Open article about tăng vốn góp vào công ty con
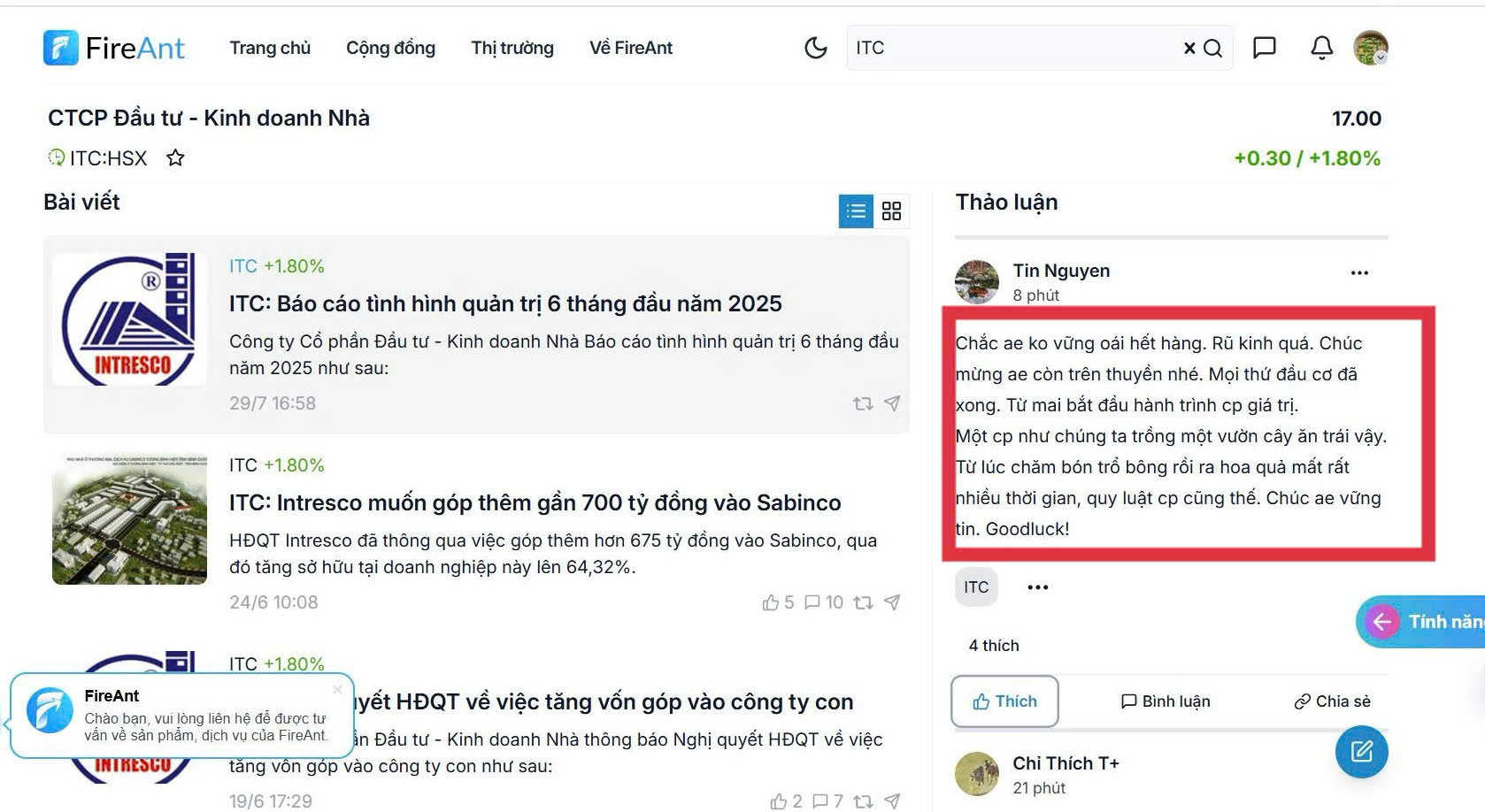 pos(602,701)
